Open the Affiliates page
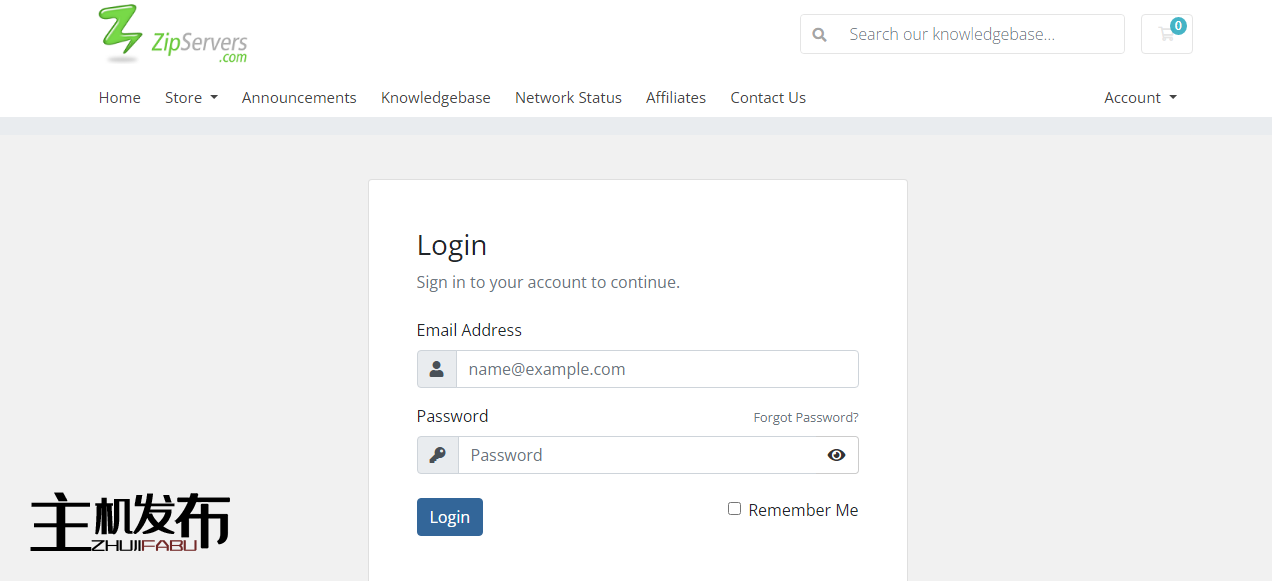This screenshot has width=1272, height=581. click(x=676, y=97)
